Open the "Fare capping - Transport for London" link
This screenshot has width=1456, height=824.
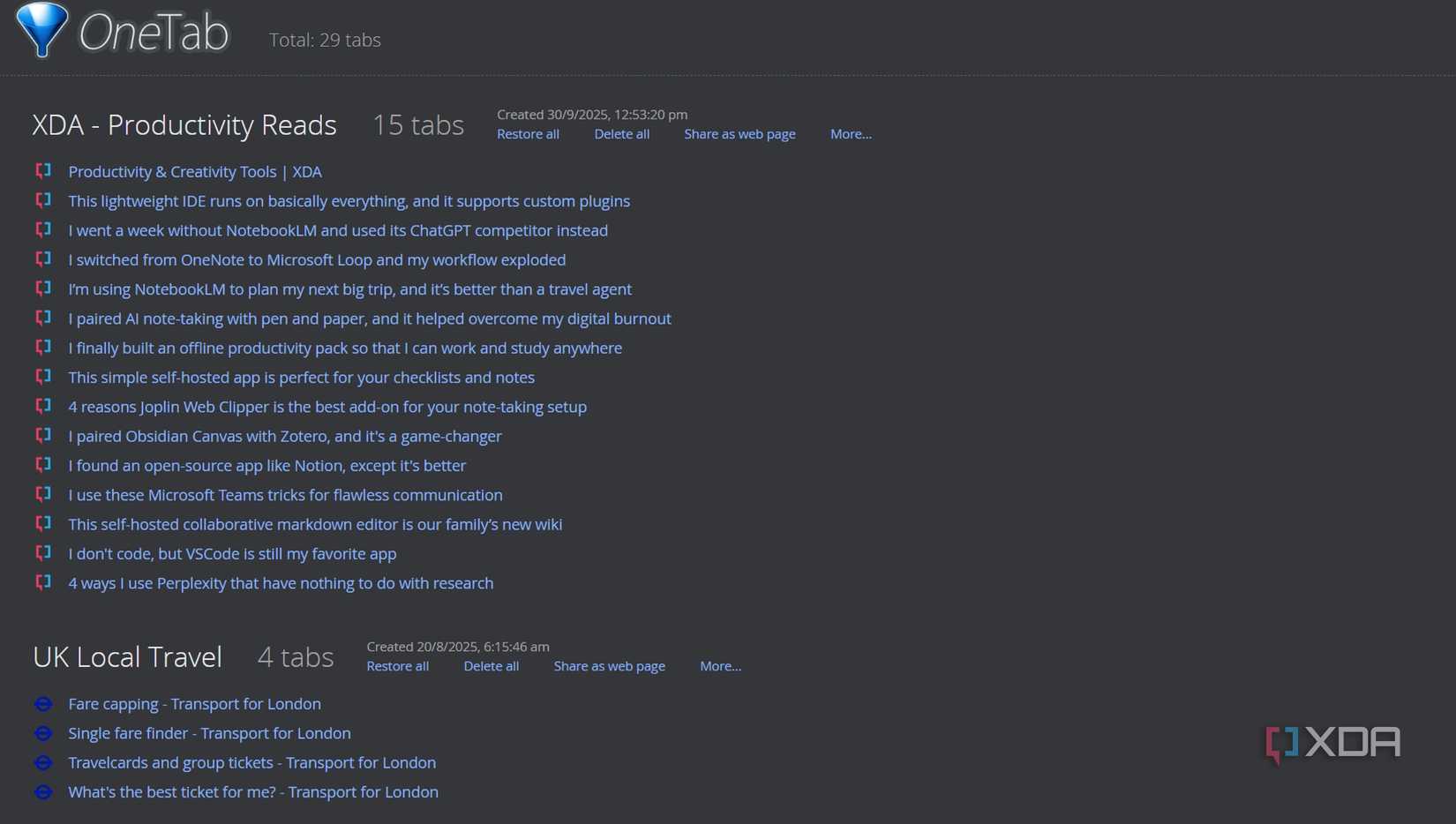(194, 704)
